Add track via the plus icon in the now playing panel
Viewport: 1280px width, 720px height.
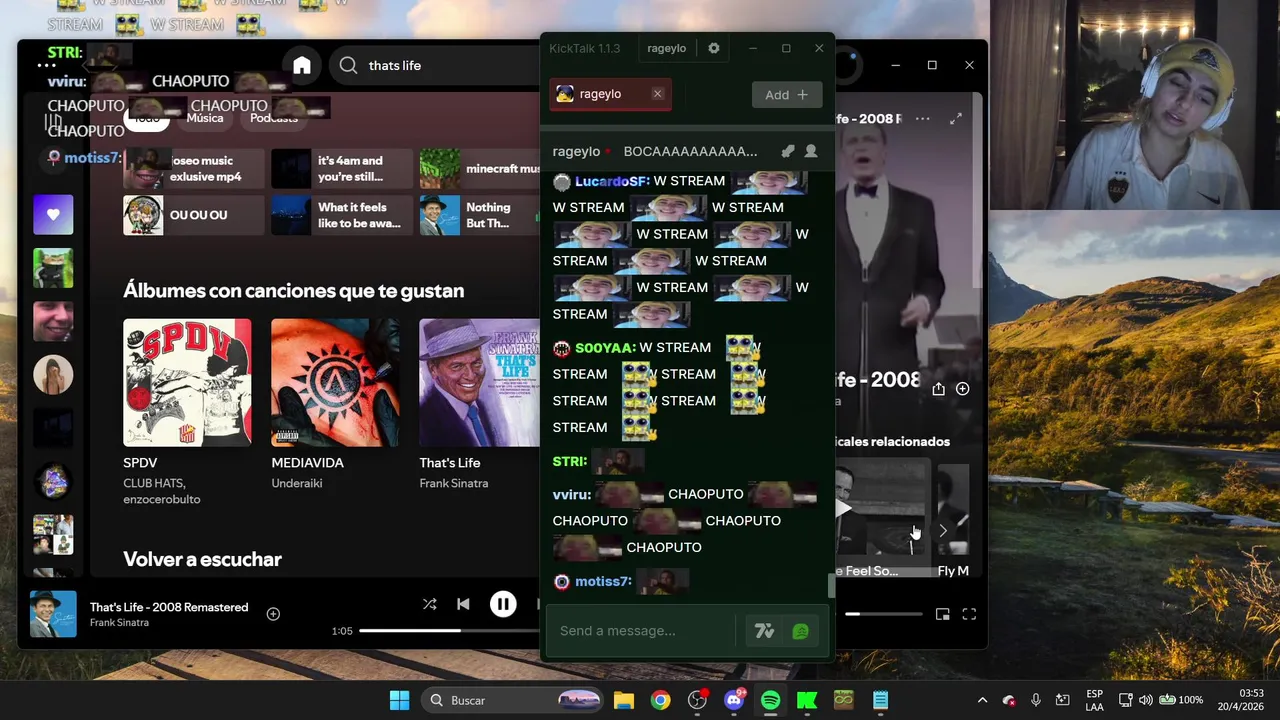962,389
